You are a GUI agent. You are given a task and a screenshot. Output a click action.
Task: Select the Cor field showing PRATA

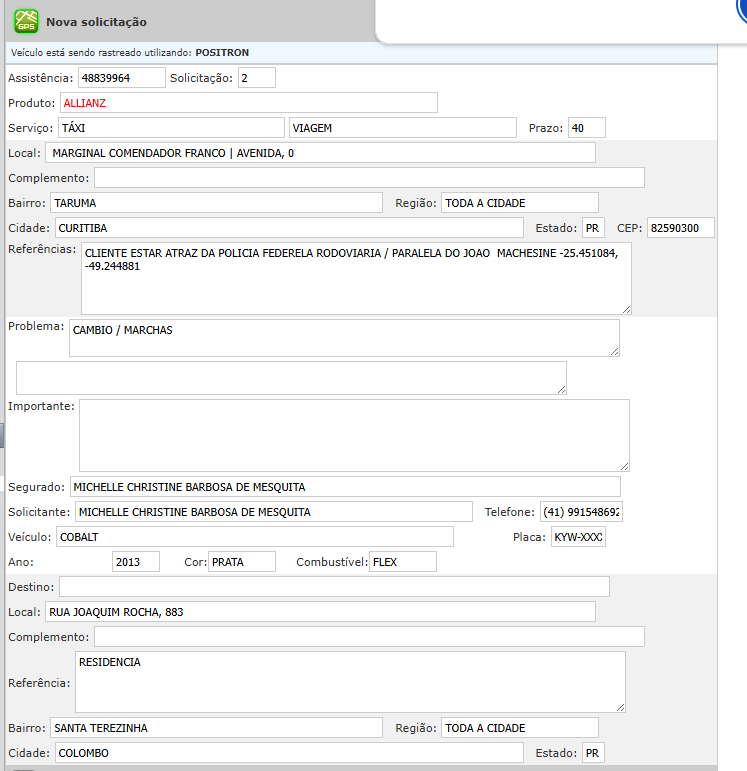[242, 562]
